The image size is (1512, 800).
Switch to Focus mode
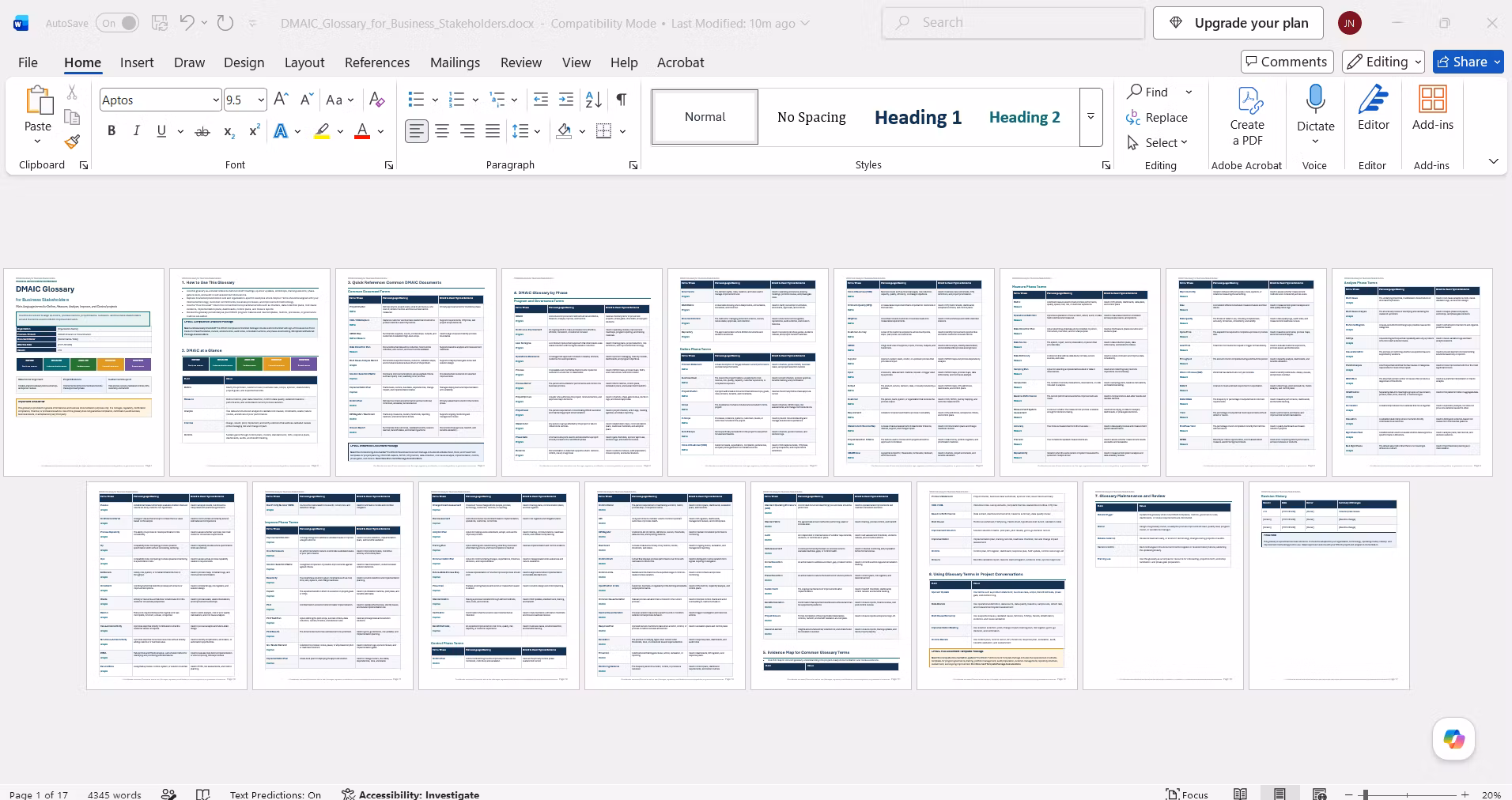(x=1187, y=794)
